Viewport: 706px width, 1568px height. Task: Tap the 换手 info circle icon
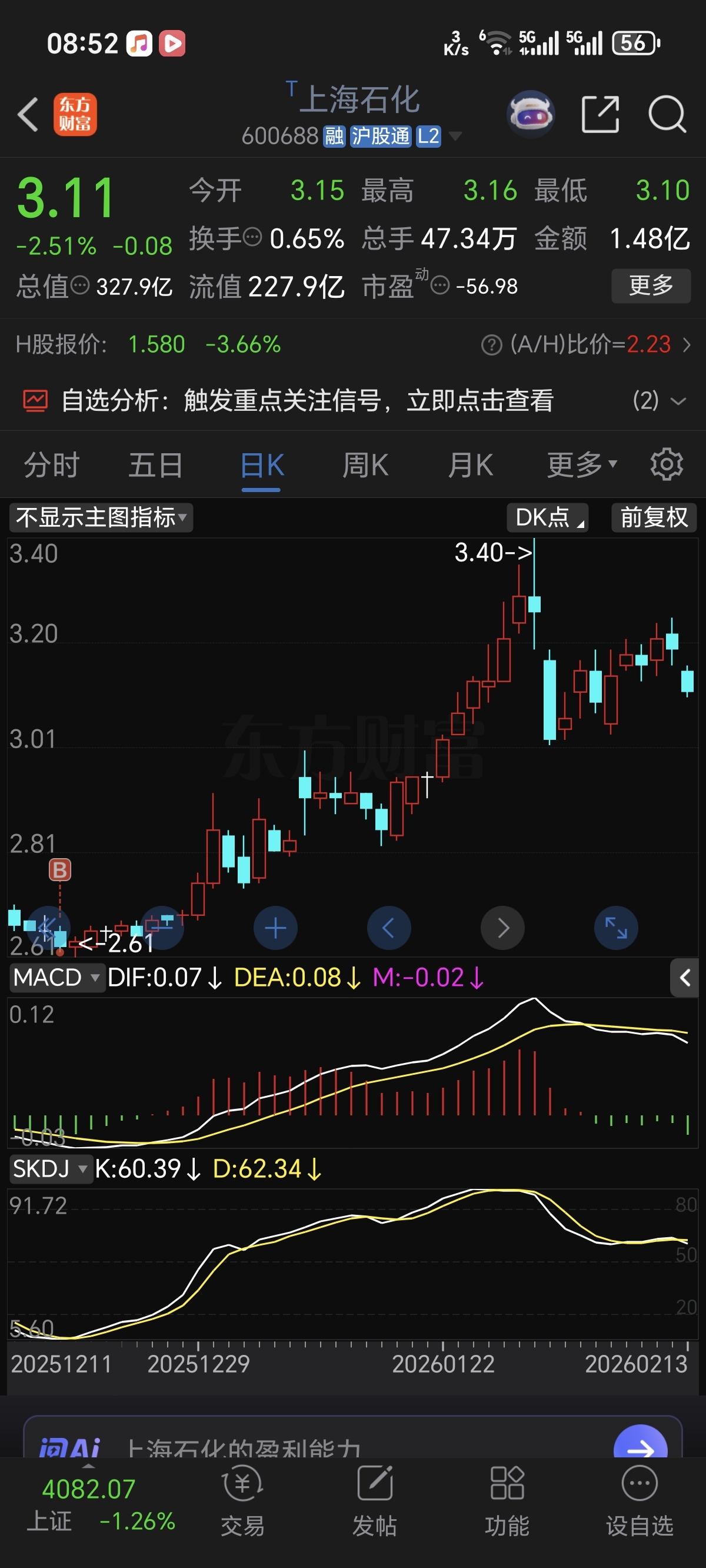click(252, 236)
